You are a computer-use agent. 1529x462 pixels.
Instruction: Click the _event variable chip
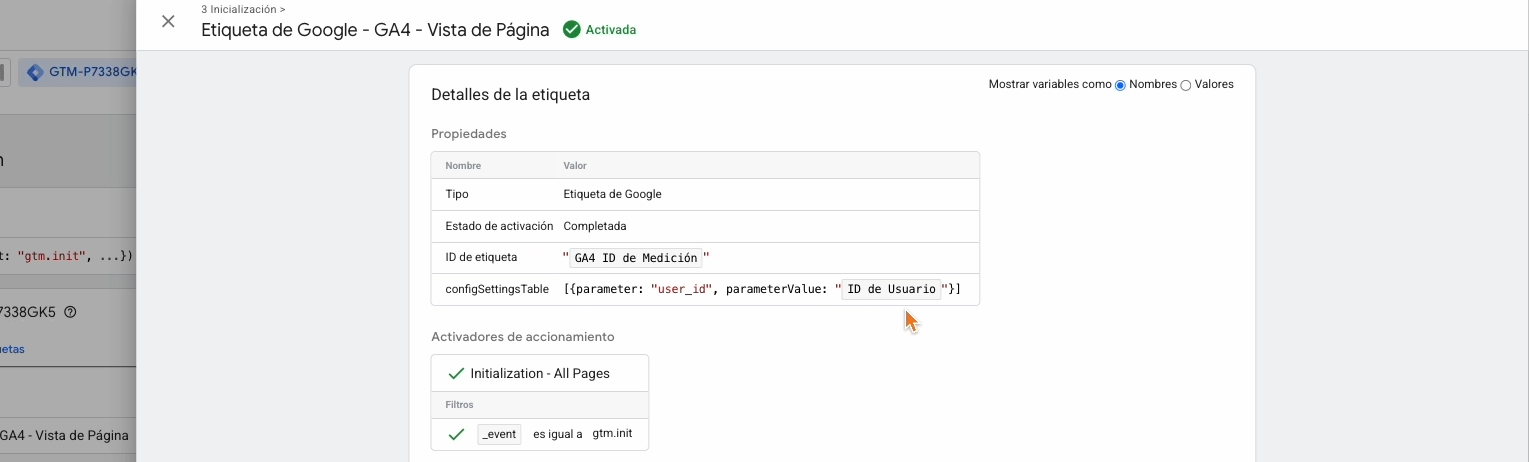point(499,434)
